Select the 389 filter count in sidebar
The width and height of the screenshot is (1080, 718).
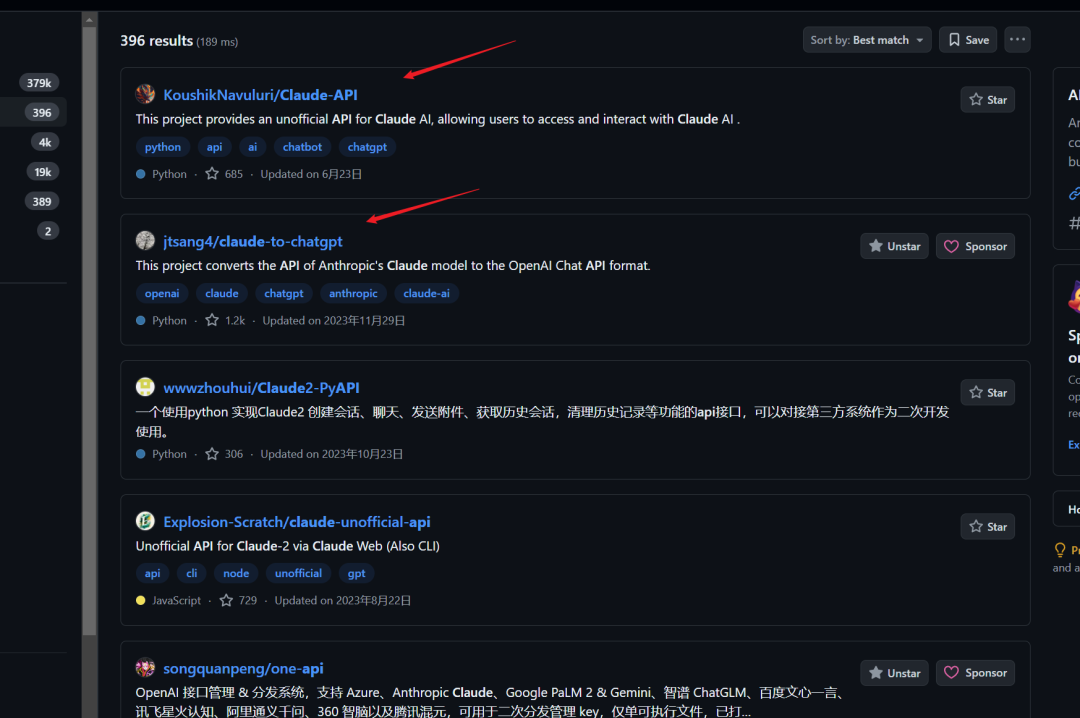pyautogui.click(x=42, y=201)
